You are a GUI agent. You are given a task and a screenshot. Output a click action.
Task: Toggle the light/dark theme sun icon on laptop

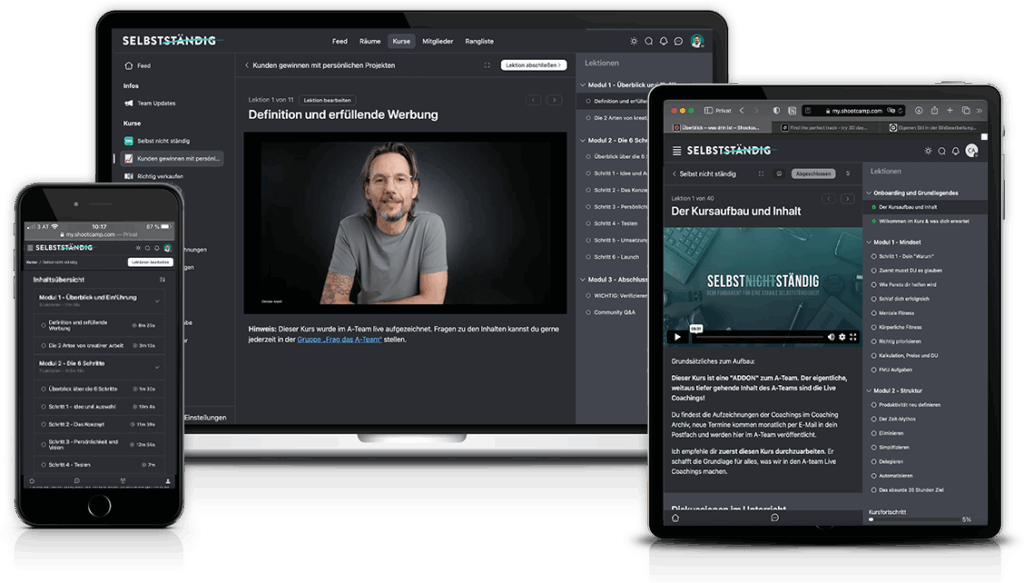[633, 41]
